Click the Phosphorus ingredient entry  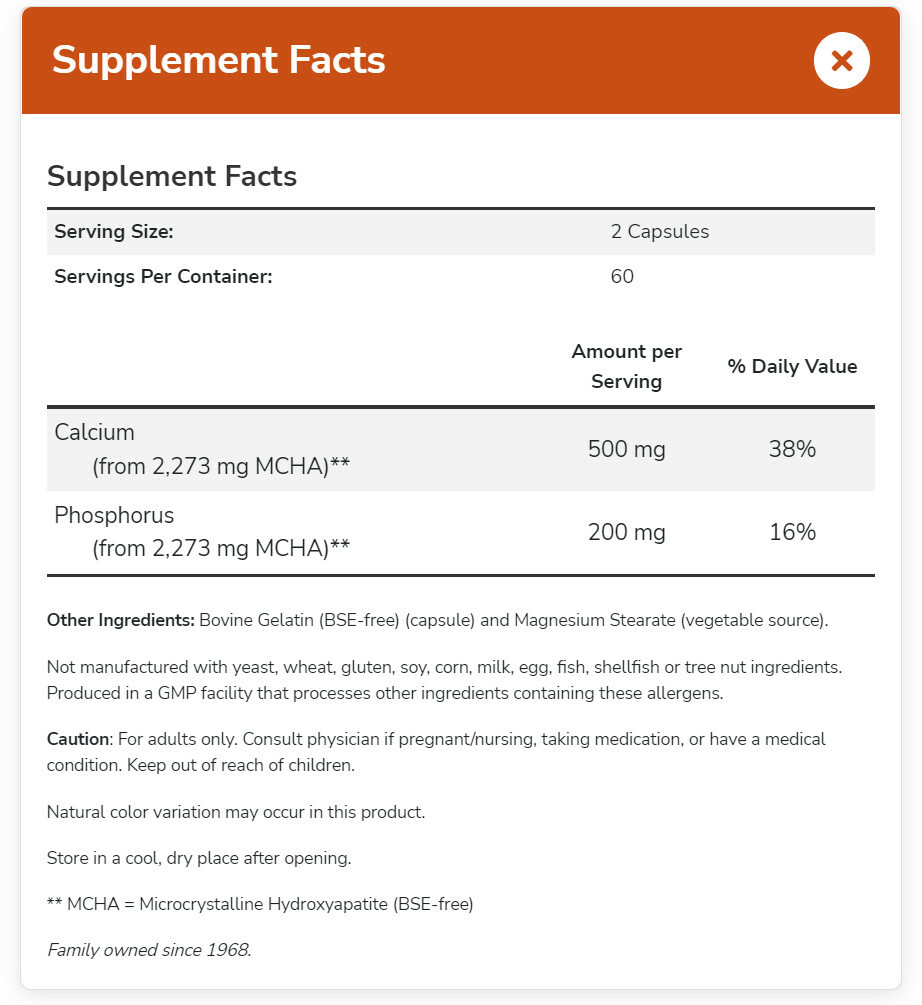[113, 515]
